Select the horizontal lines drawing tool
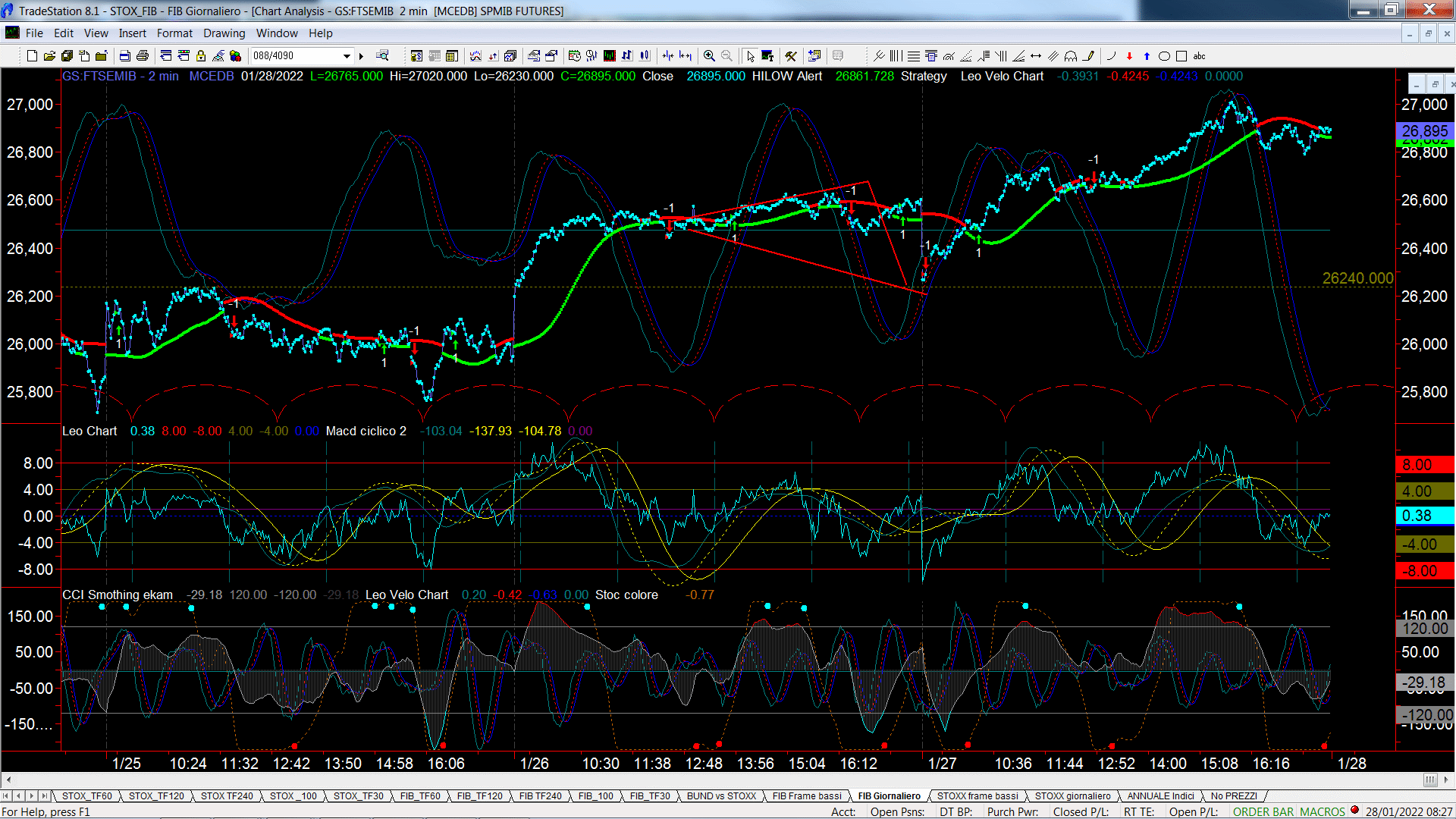Viewport: 1456px width, 819px height. (x=914, y=56)
